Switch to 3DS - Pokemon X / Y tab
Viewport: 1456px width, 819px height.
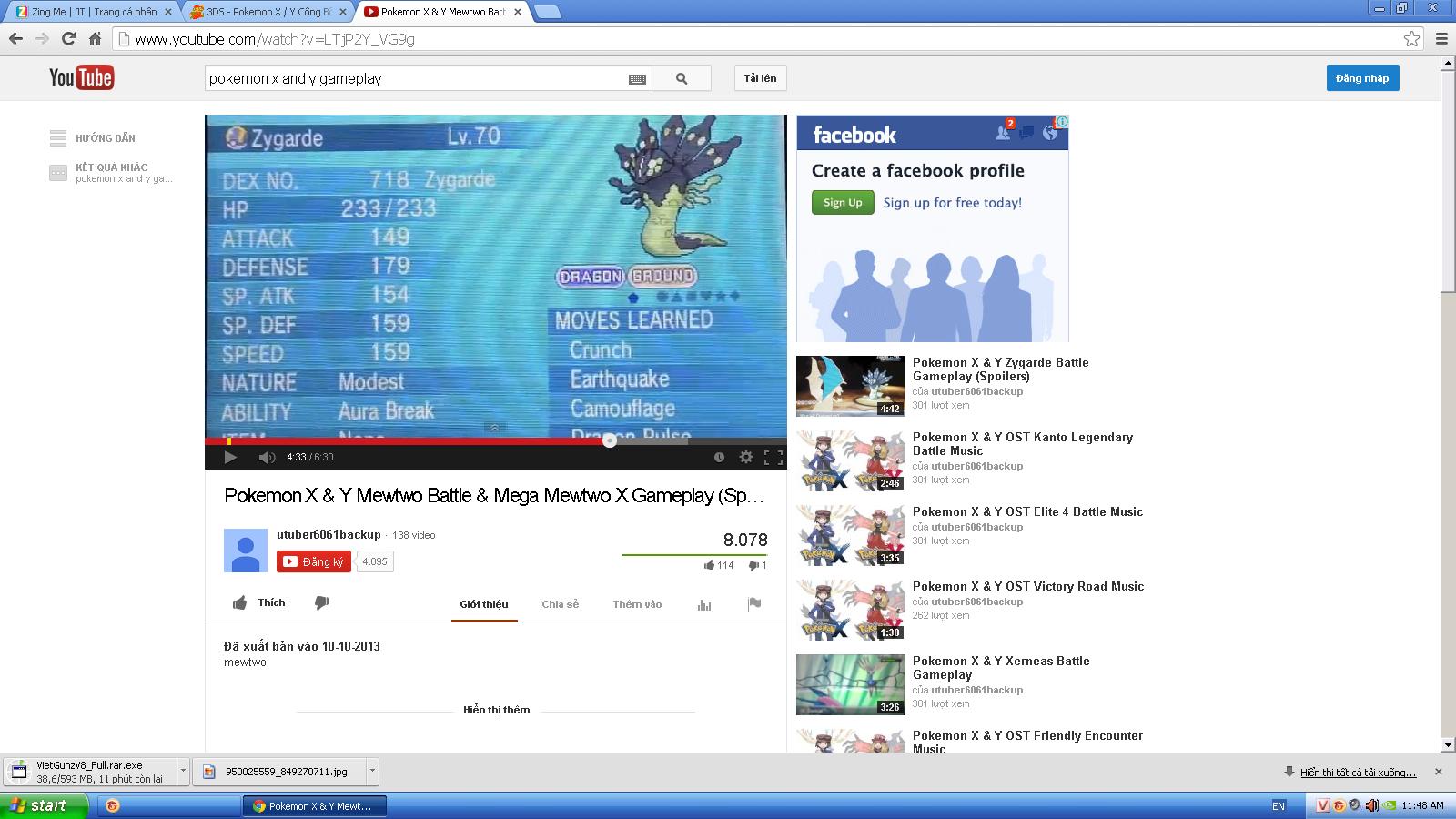[269, 12]
